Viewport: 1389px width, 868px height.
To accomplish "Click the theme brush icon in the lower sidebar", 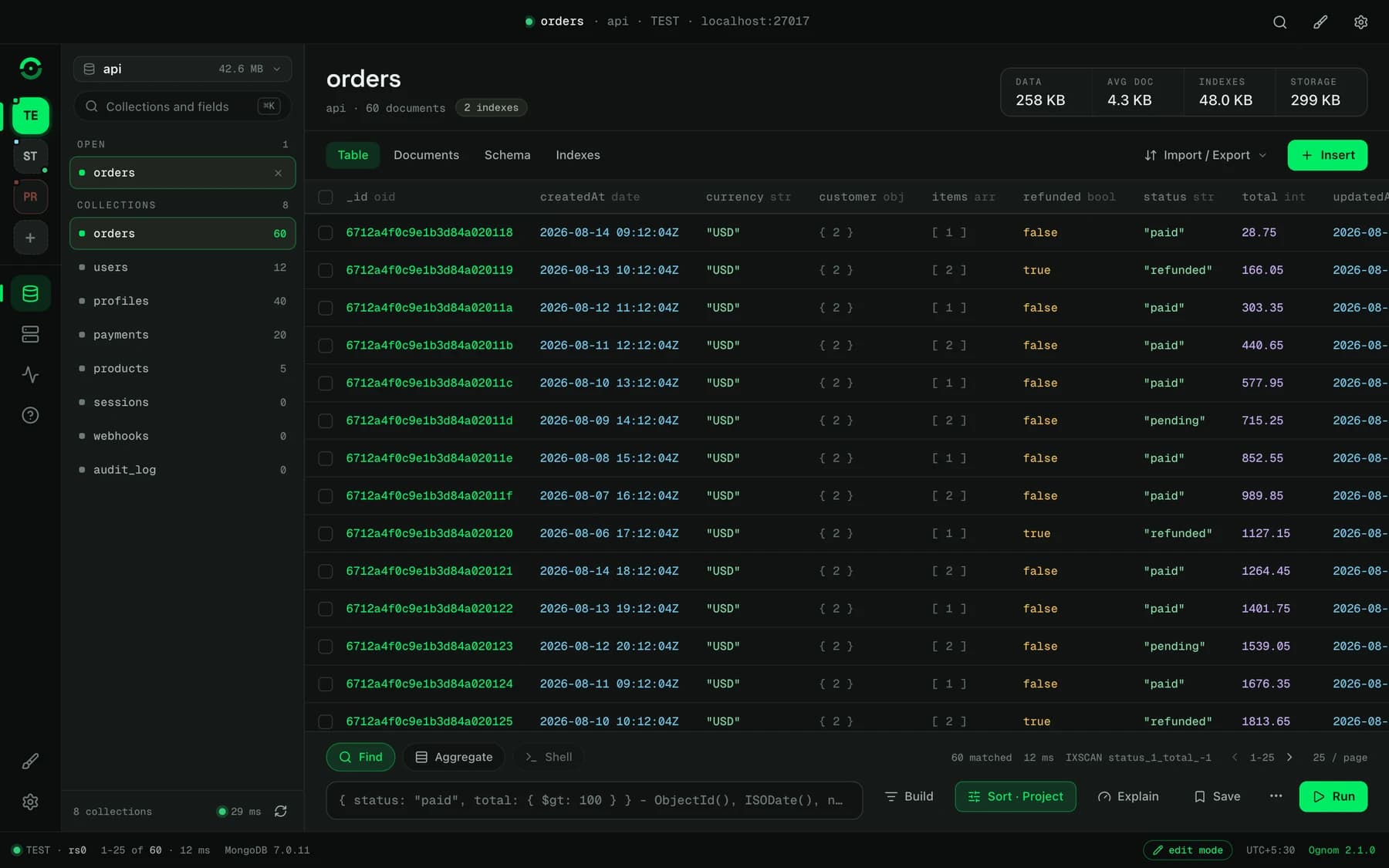I will 30,762.
